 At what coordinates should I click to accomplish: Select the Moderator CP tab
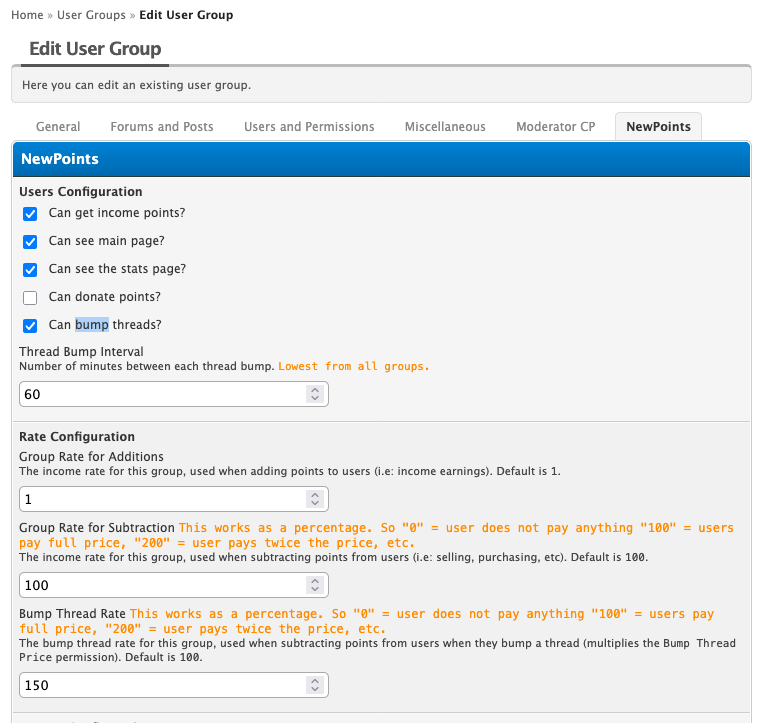555,127
